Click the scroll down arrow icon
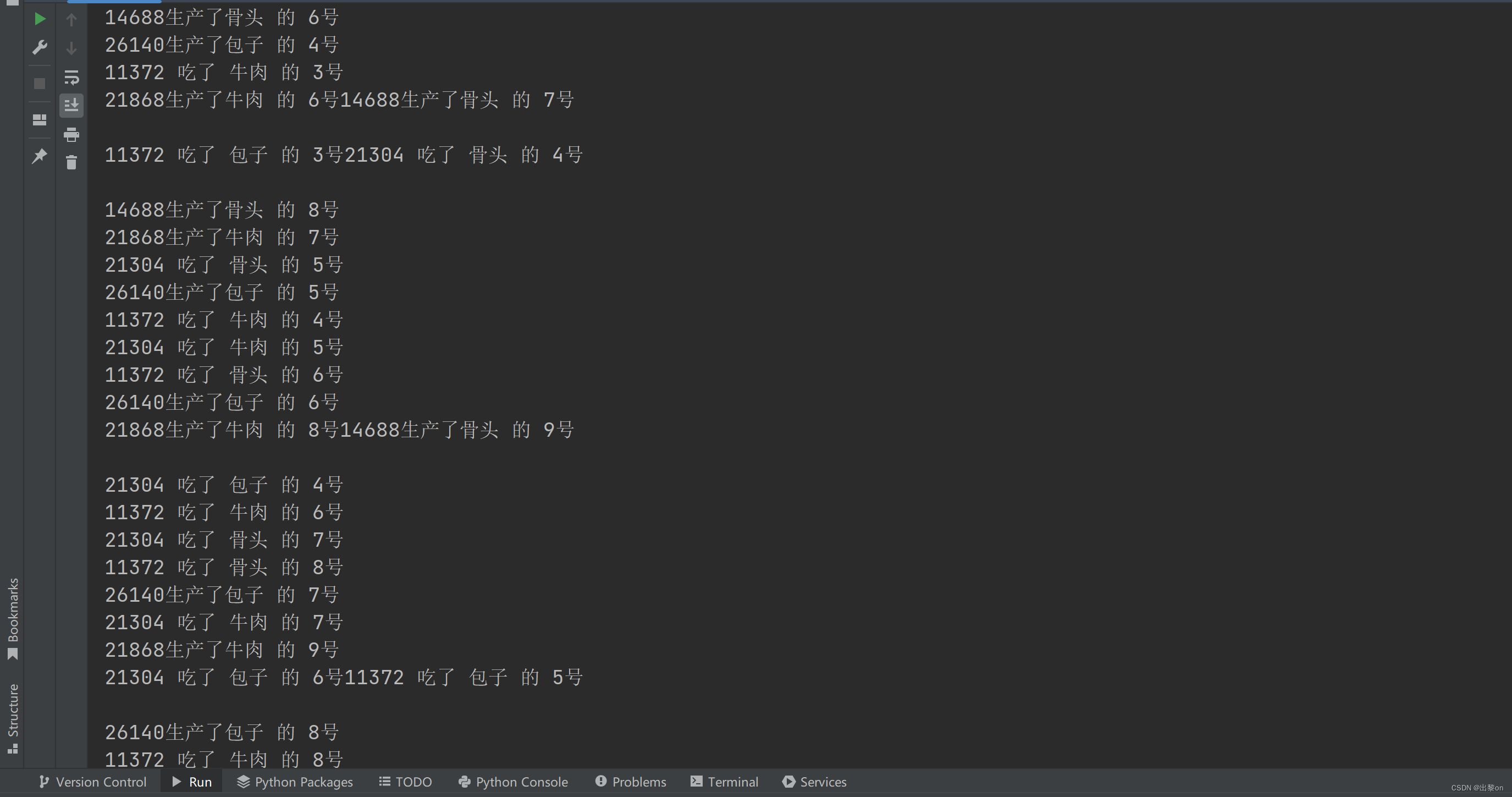1512x797 pixels. tap(71, 47)
